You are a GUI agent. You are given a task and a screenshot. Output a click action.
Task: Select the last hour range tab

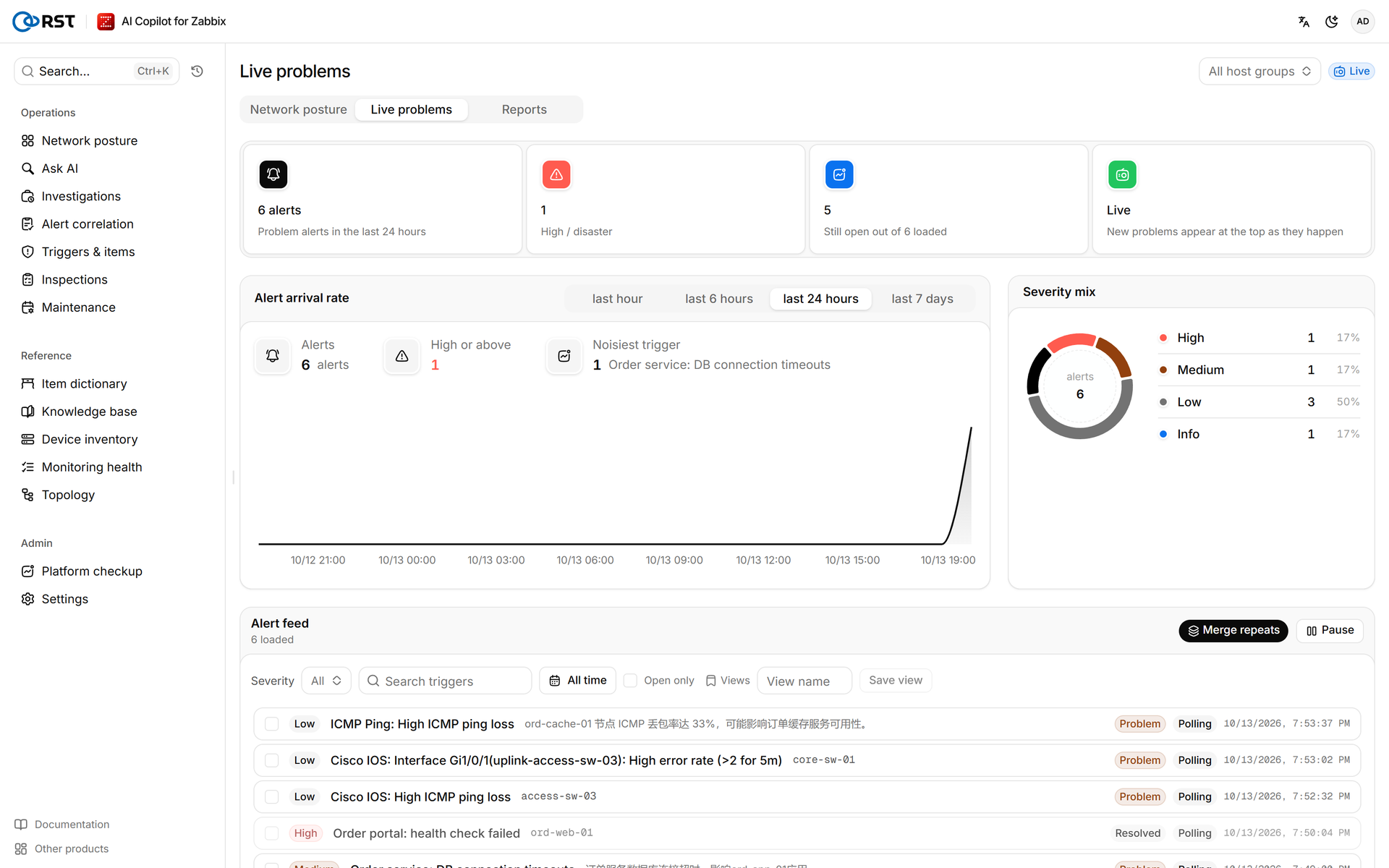[x=617, y=299]
